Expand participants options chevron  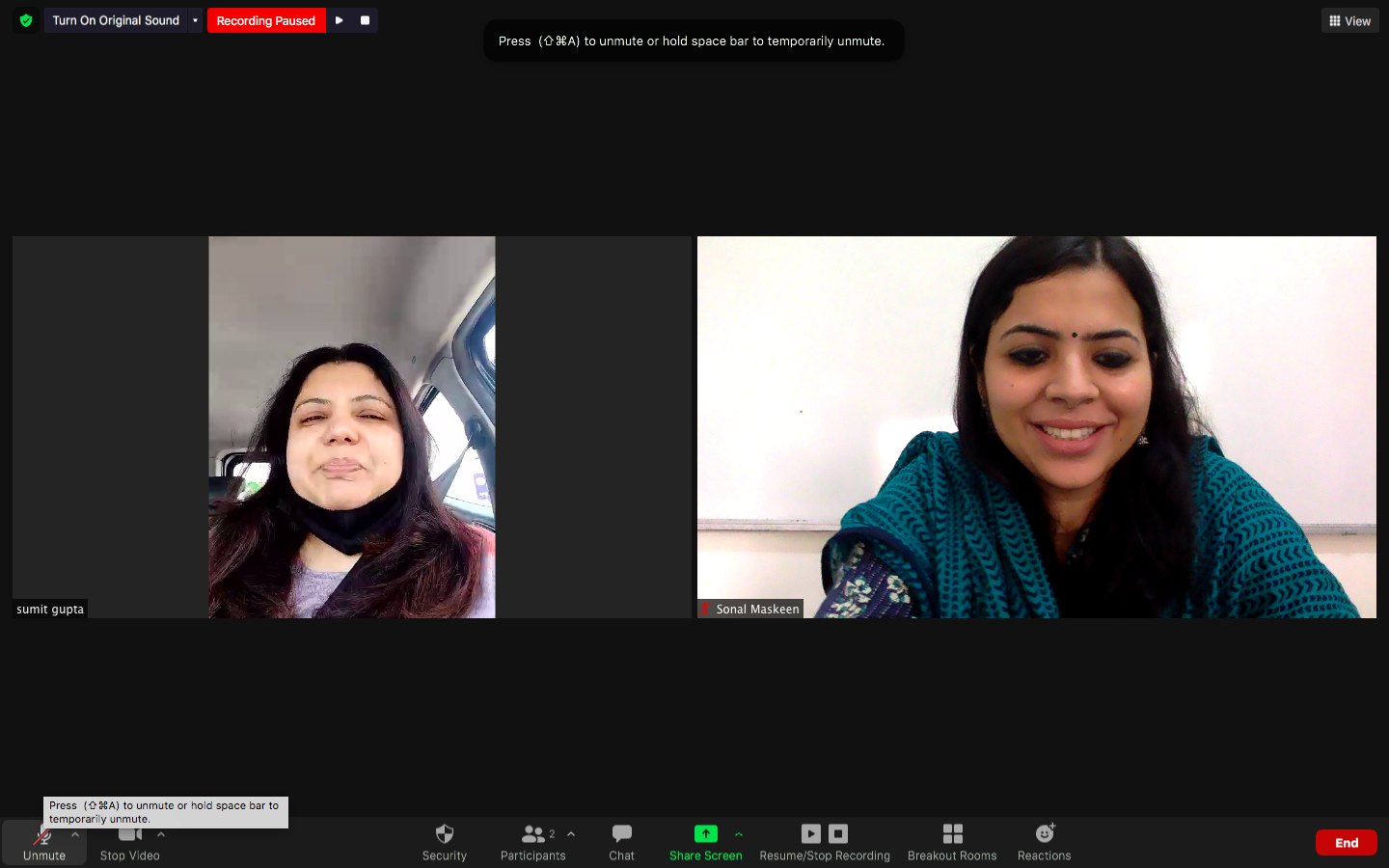571,834
